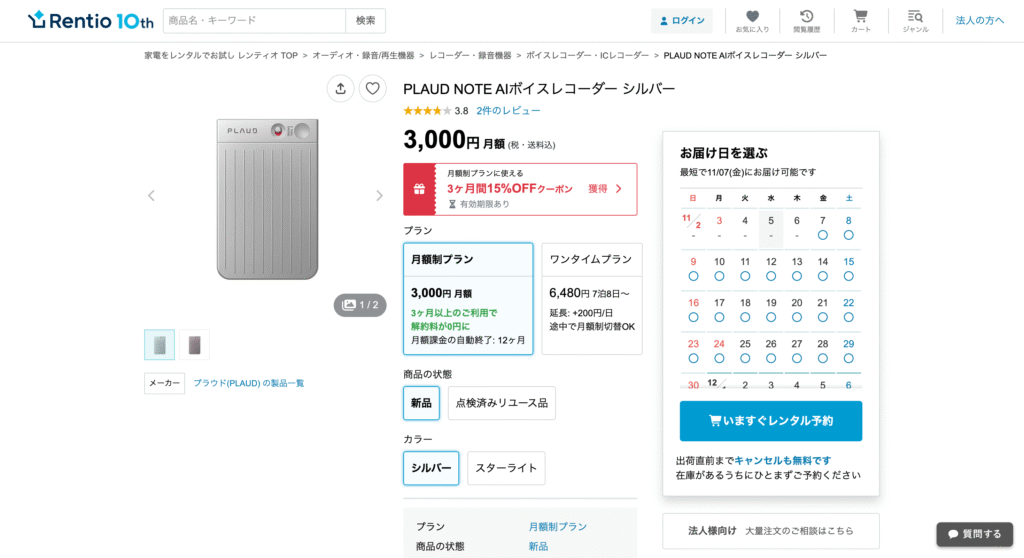1024x558 pixels.
Task: Show next product image with right arrow
Action: (x=379, y=195)
